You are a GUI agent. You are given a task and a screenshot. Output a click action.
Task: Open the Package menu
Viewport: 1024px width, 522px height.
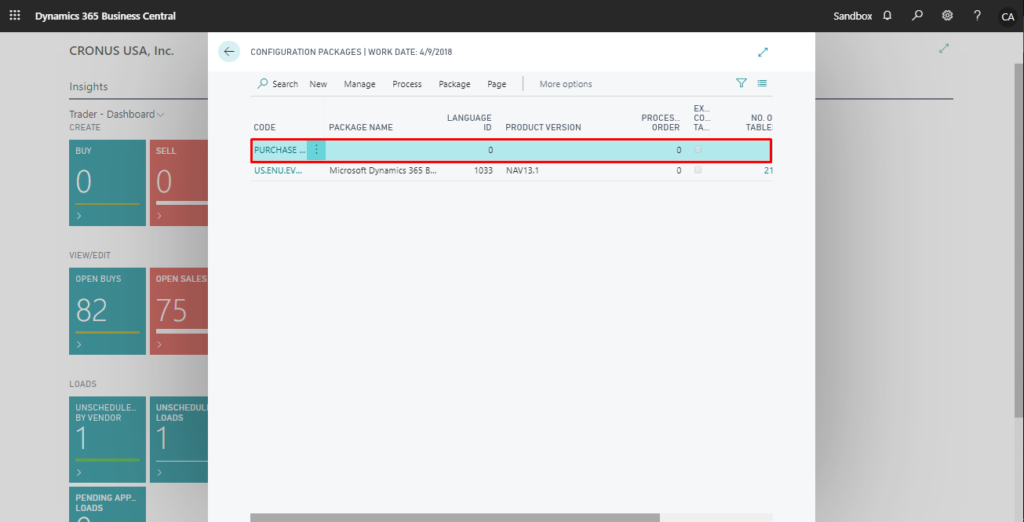point(455,84)
